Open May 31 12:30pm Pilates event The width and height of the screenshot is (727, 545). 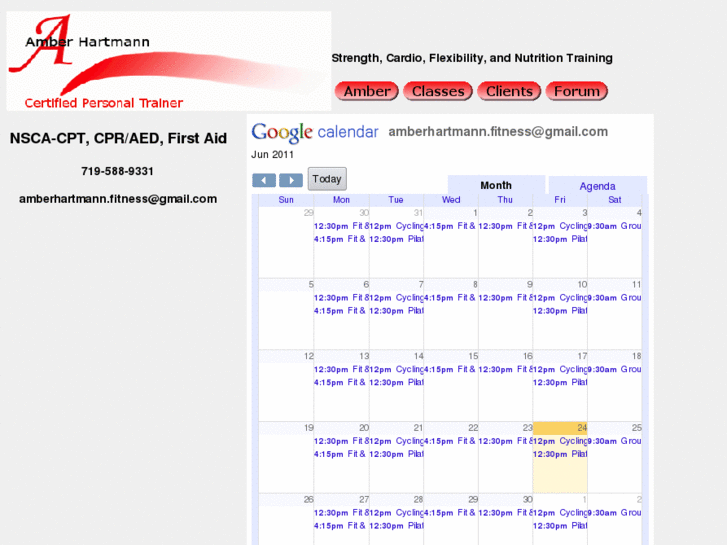(396, 239)
